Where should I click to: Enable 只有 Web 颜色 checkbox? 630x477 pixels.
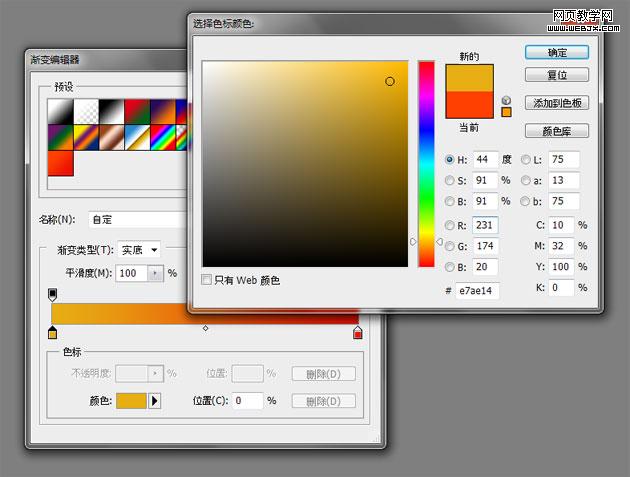206,280
